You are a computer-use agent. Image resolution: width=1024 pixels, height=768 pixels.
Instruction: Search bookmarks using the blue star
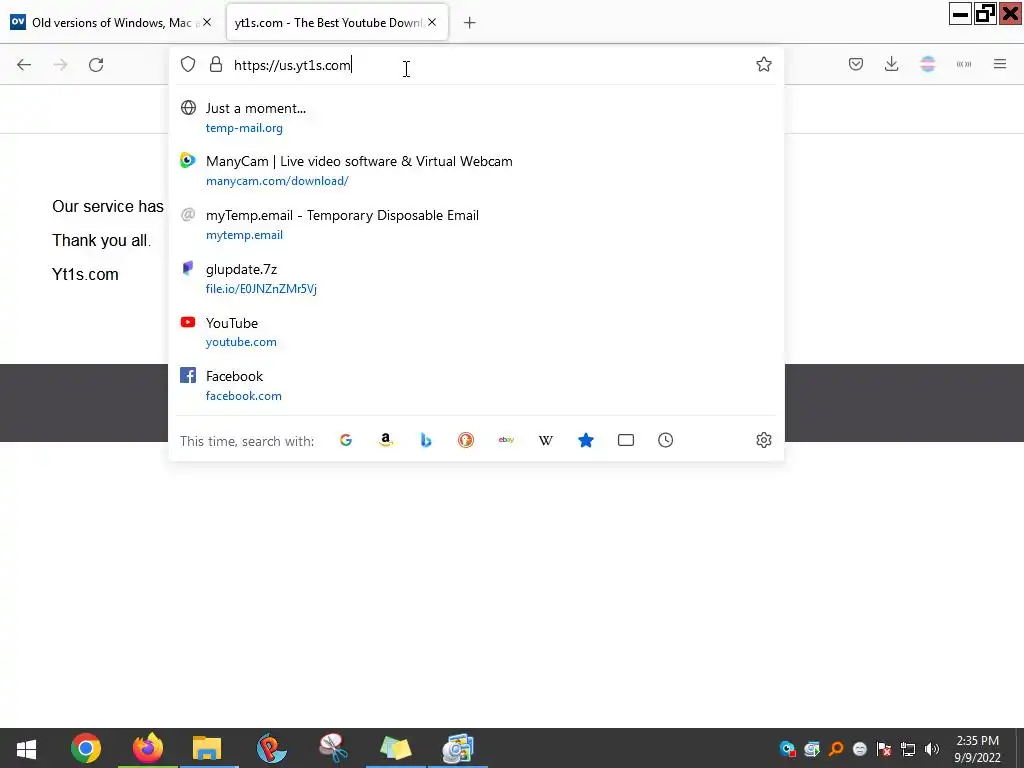[586, 440]
